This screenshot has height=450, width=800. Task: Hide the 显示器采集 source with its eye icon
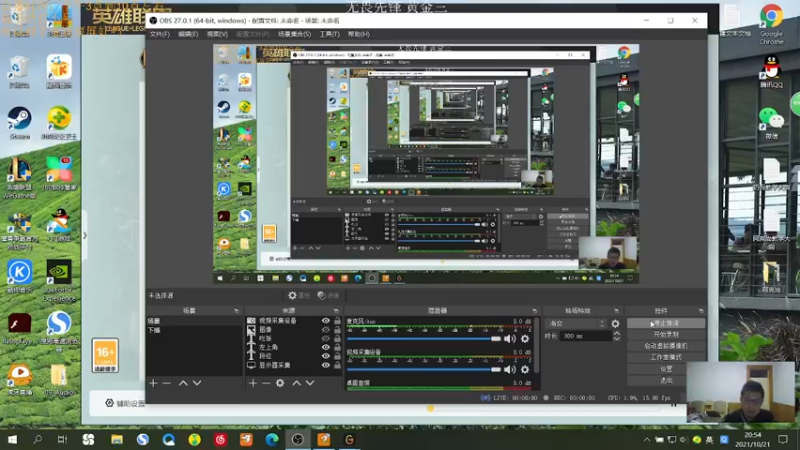(326, 365)
